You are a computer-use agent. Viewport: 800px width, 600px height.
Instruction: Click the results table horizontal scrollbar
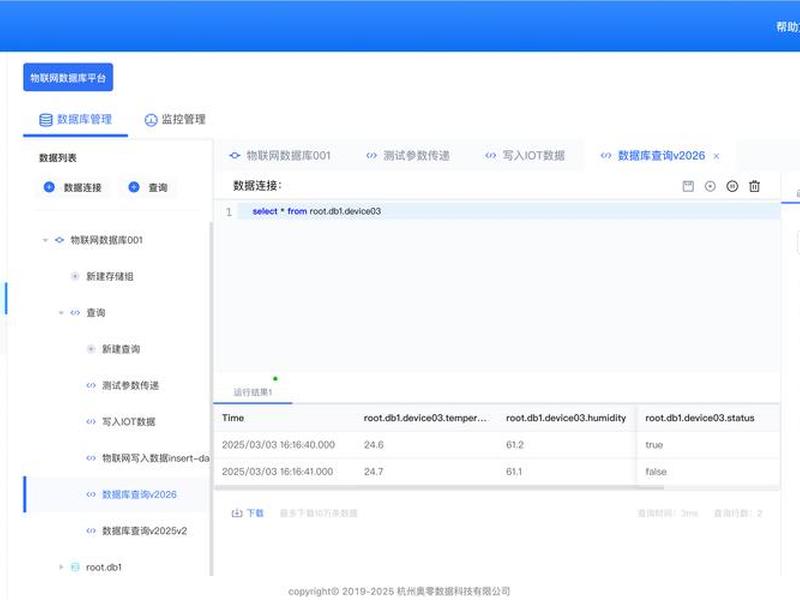coord(439,488)
